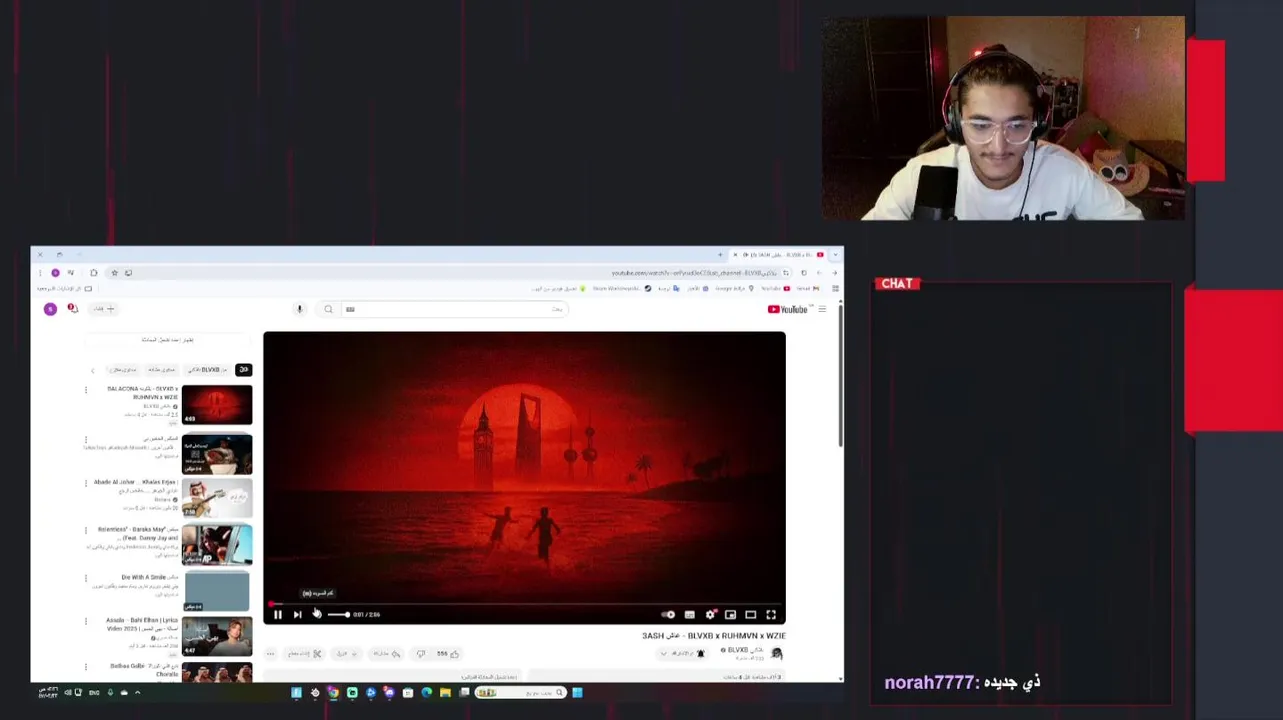Pause the YouTube video
The width and height of the screenshot is (1283, 720).
(277, 615)
